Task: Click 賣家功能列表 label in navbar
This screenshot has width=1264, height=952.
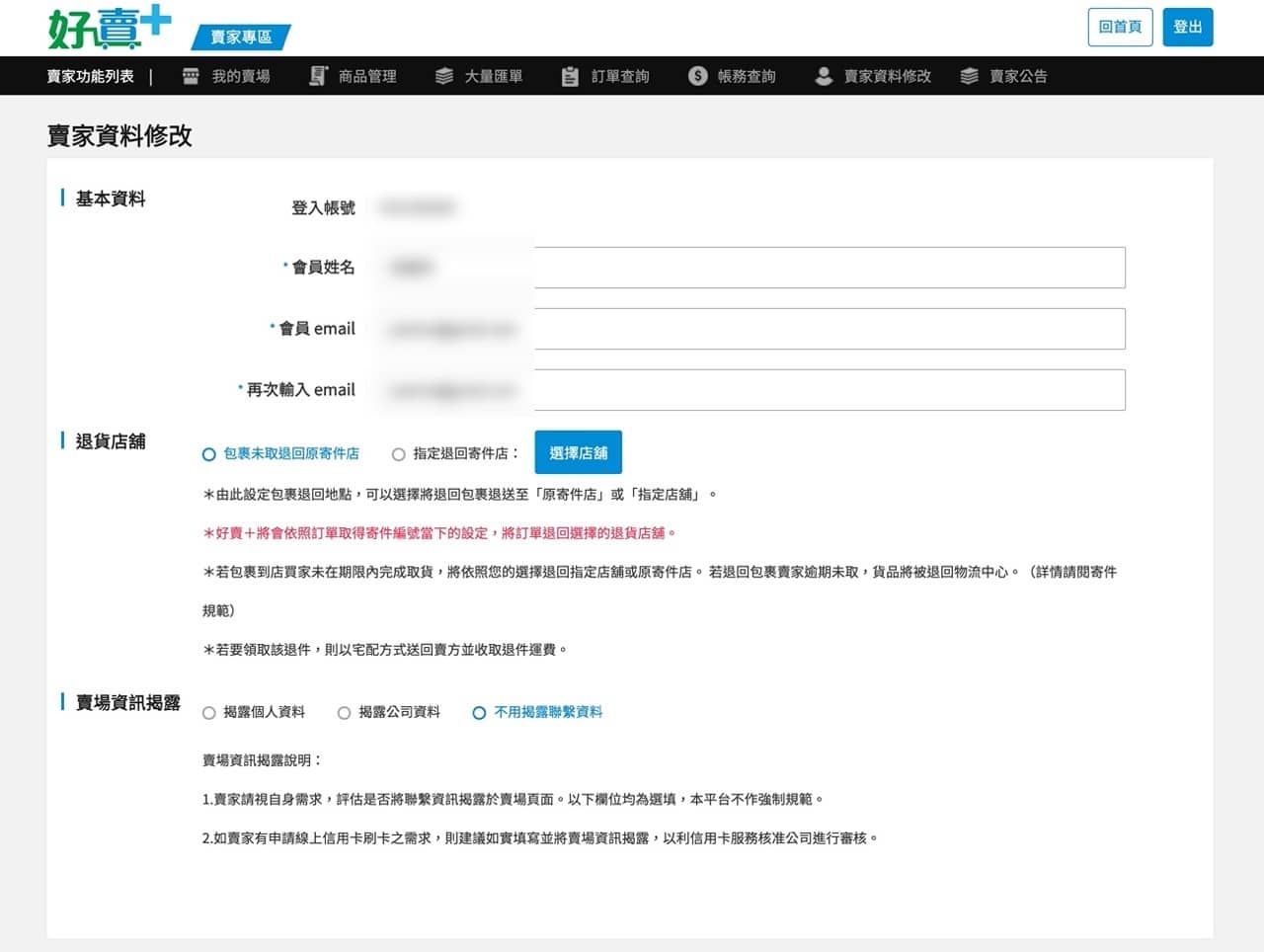Action: (x=90, y=76)
